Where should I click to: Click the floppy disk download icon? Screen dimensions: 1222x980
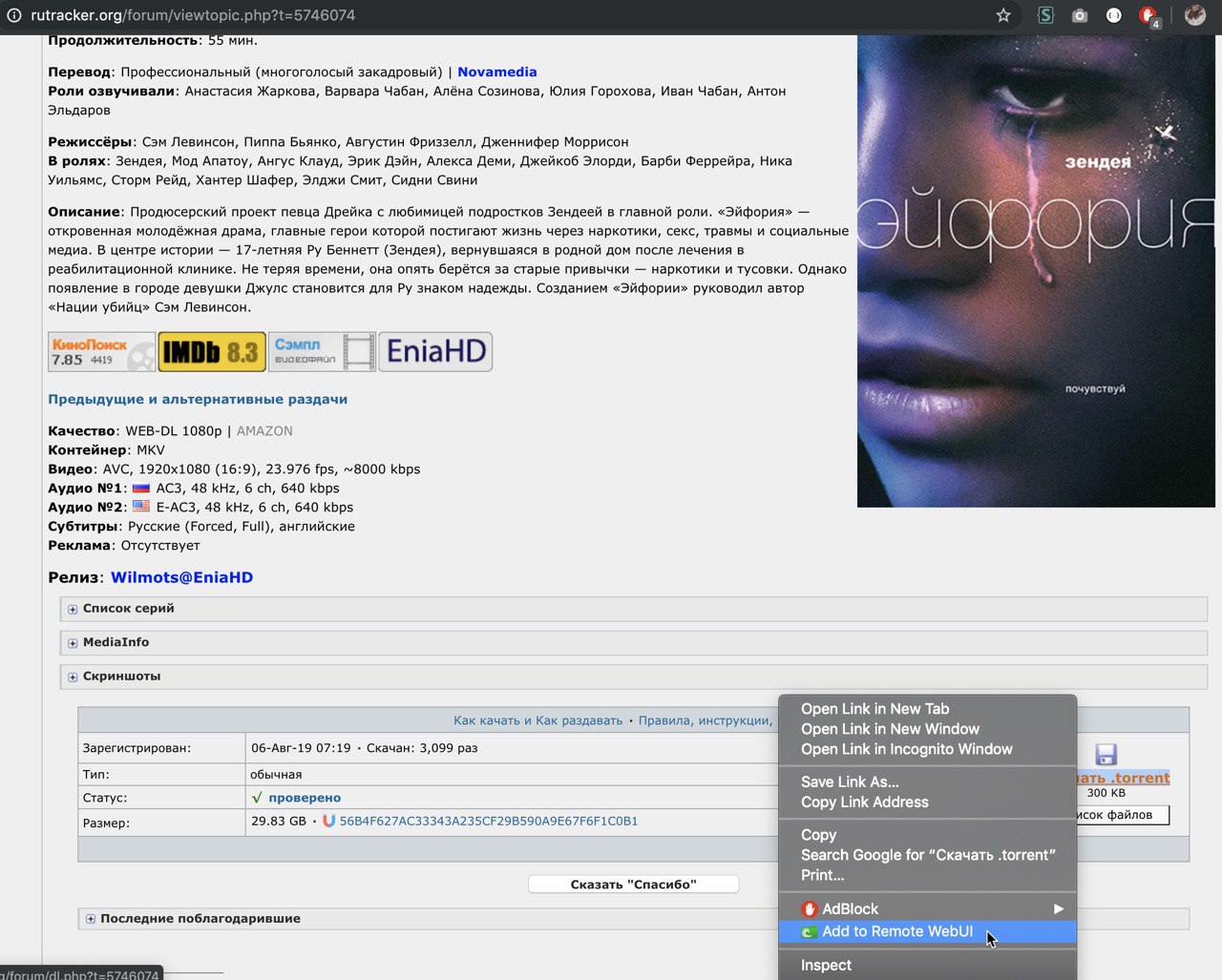click(x=1106, y=755)
